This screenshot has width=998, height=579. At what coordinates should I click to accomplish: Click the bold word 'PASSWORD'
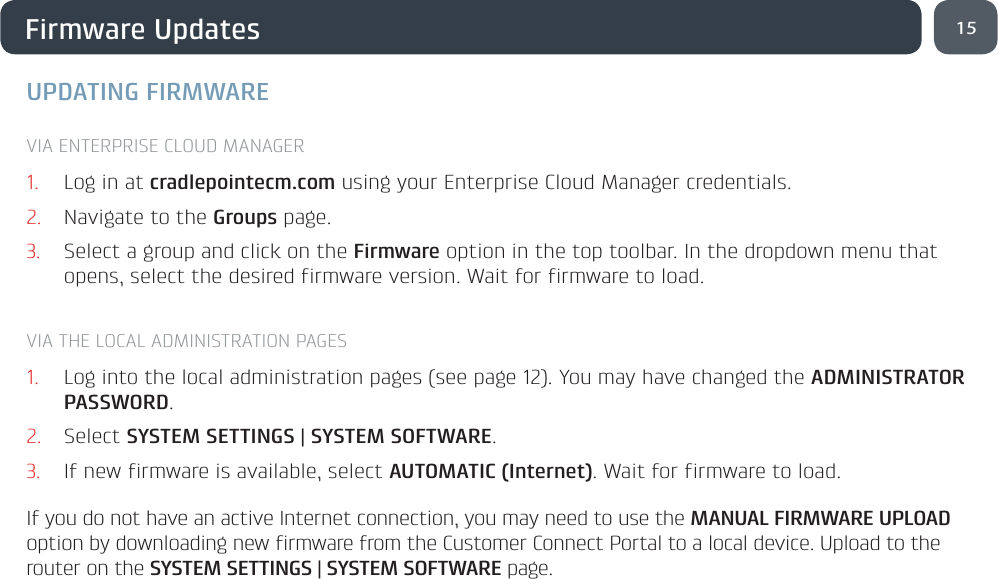point(116,403)
